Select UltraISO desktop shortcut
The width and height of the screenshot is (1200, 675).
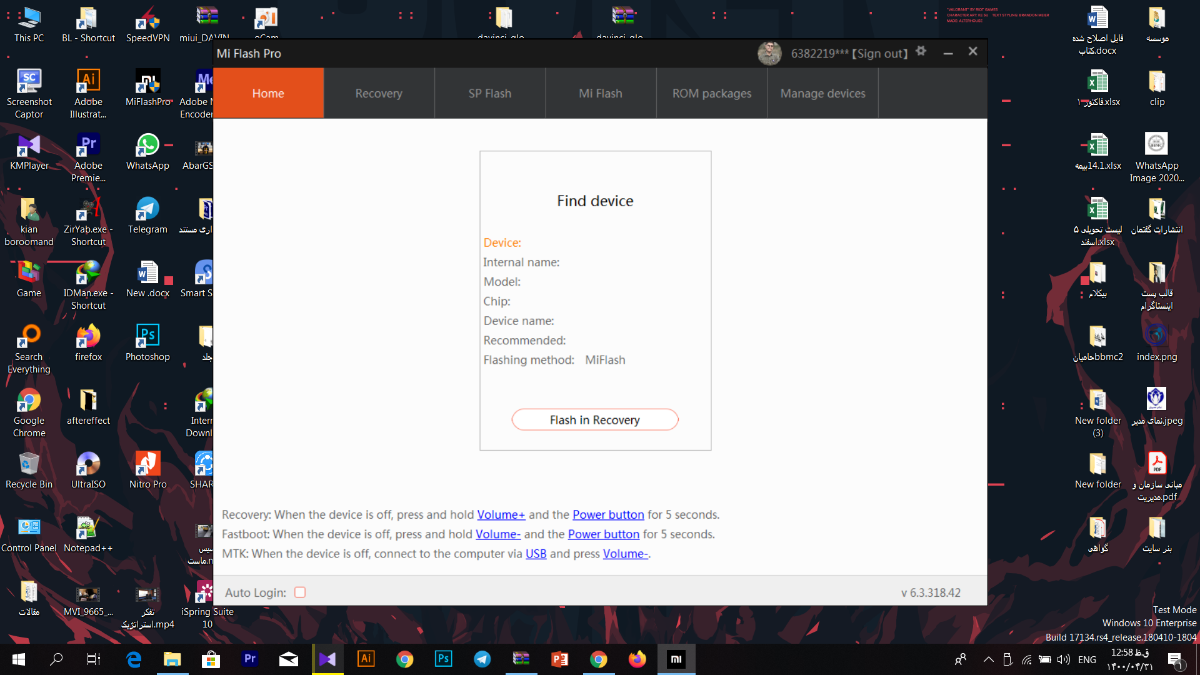coord(88,470)
